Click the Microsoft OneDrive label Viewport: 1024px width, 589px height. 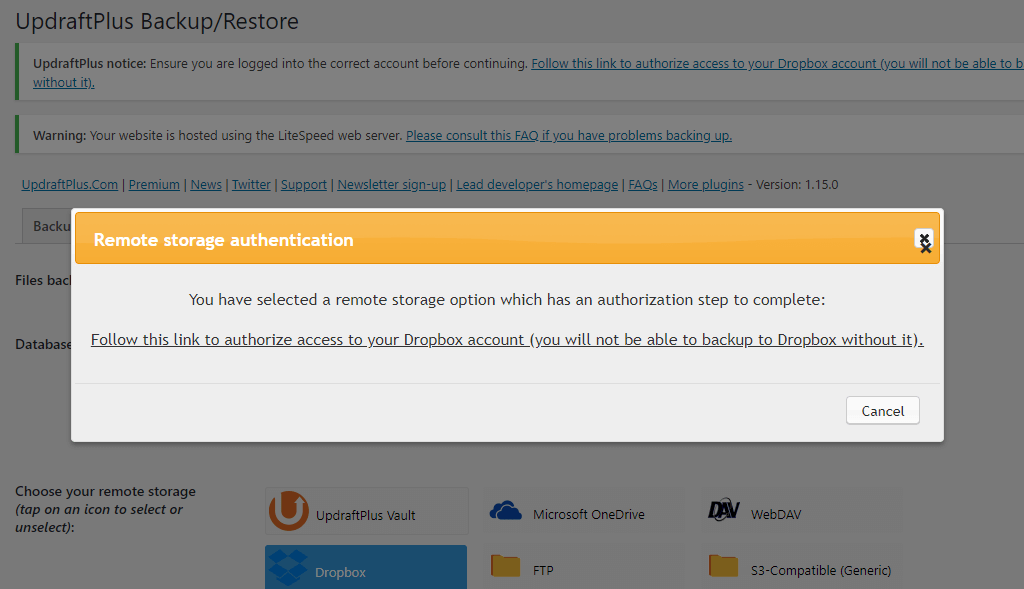coord(588,515)
